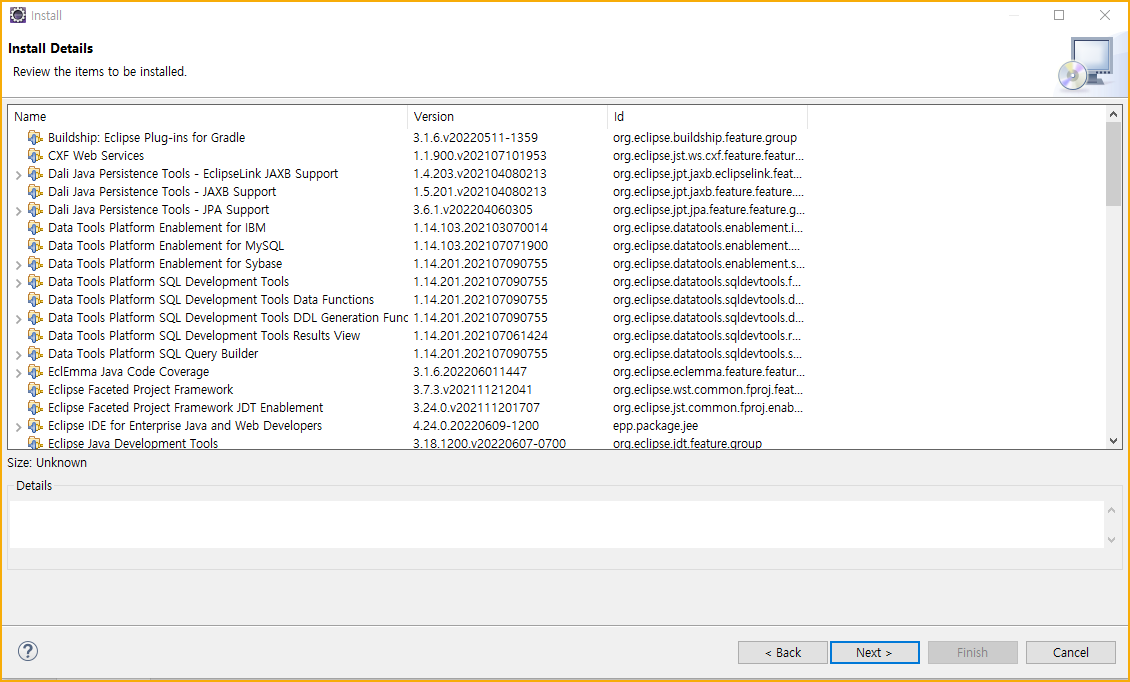
Task: Expand Dali Java Persistence Tools JPA Support node
Action: pyautogui.click(x=19, y=211)
